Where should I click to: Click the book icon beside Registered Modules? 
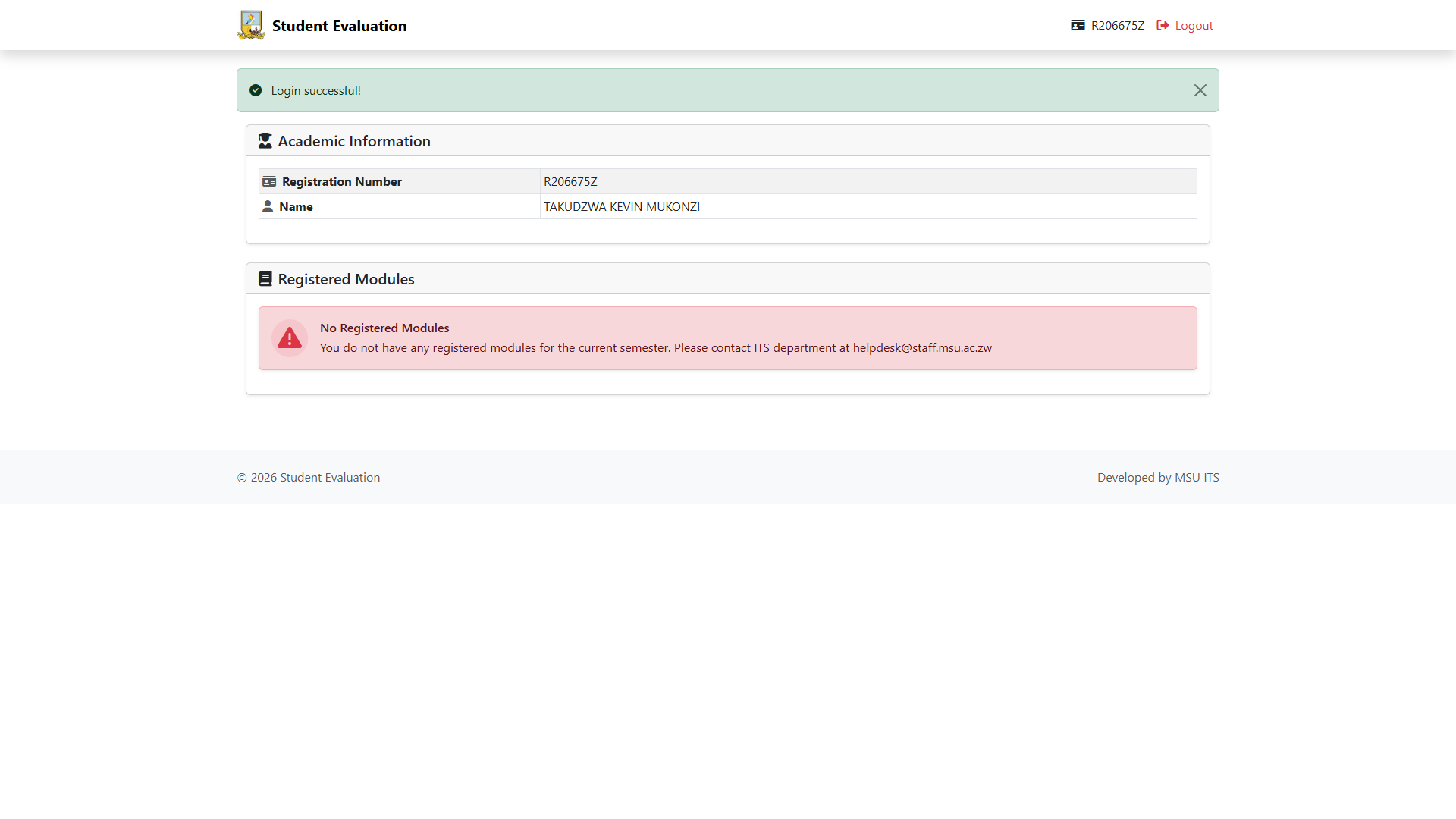pos(265,279)
